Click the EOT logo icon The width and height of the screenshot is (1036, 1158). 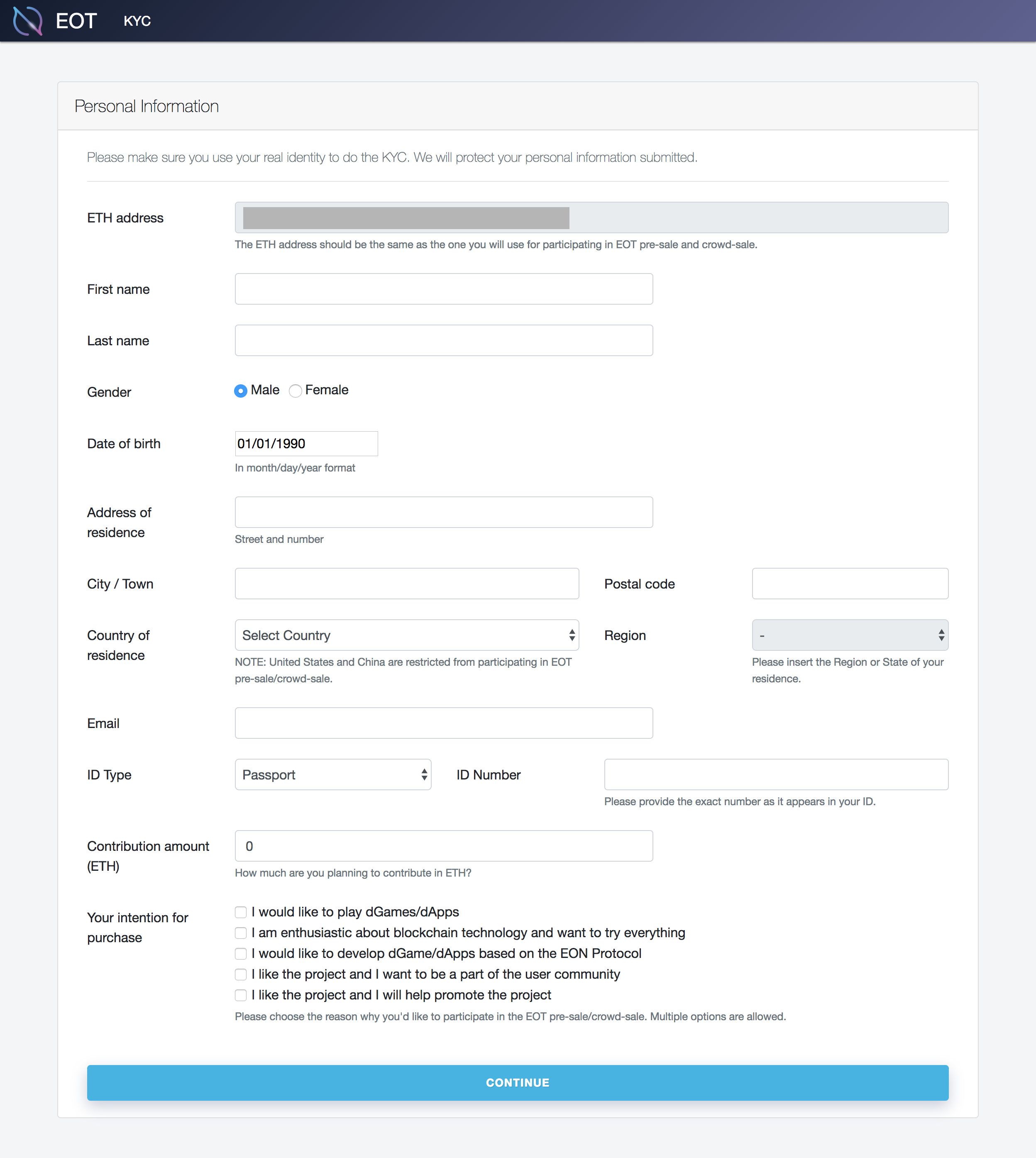[x=27, y=20]
